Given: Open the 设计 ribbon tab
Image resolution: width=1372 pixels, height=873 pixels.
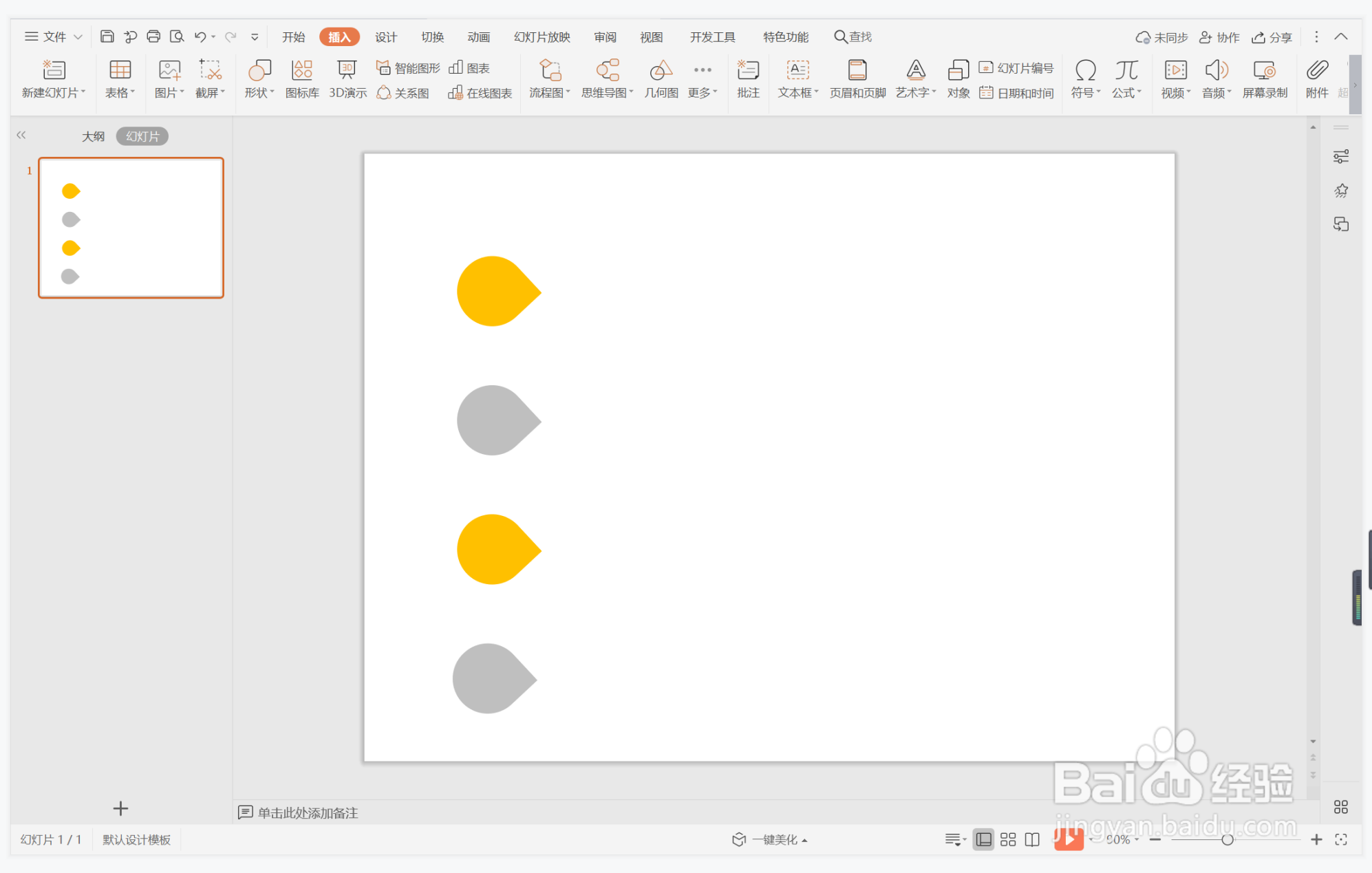Looking at the screenshot, I should [x=386, y=36].
